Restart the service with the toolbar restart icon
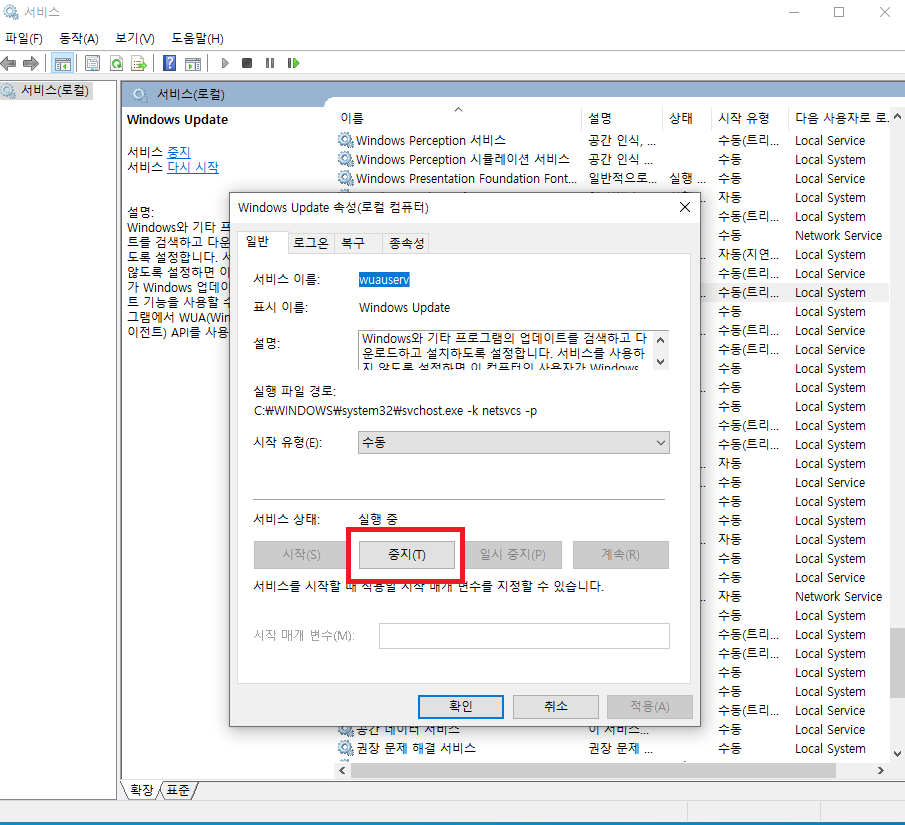The image size is (905, 825). click(293, 63)
